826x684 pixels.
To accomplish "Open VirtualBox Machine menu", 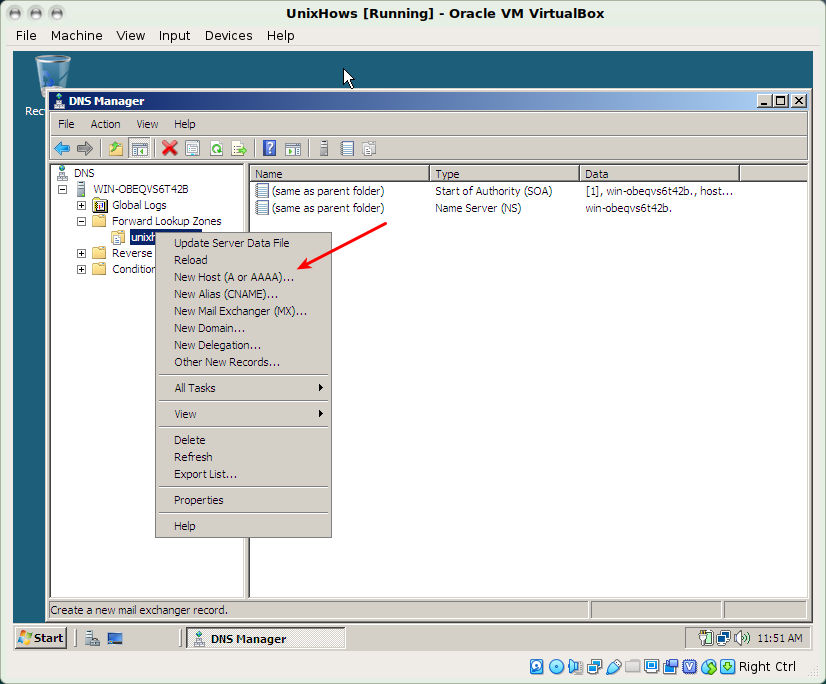I will tap(76, 36).
